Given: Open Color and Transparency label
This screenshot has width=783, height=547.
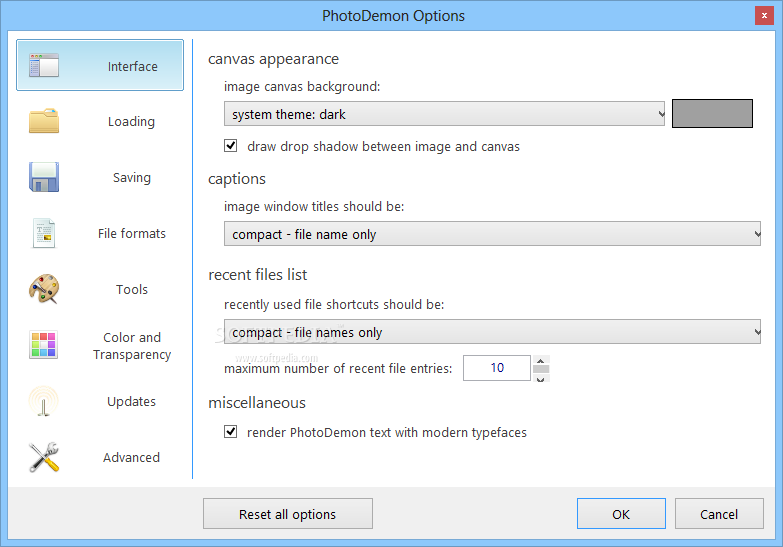Looking at the screenshot, I should point(132,346).
